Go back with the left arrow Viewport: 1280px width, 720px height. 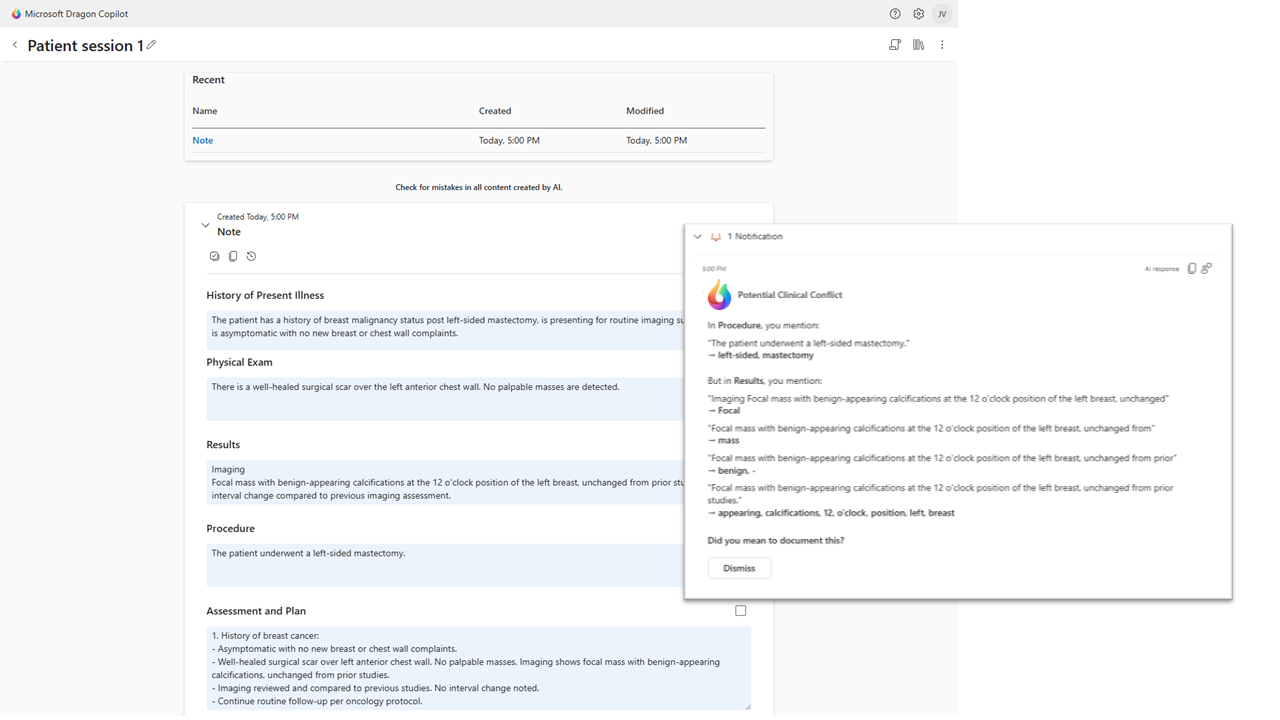[15, 45]
